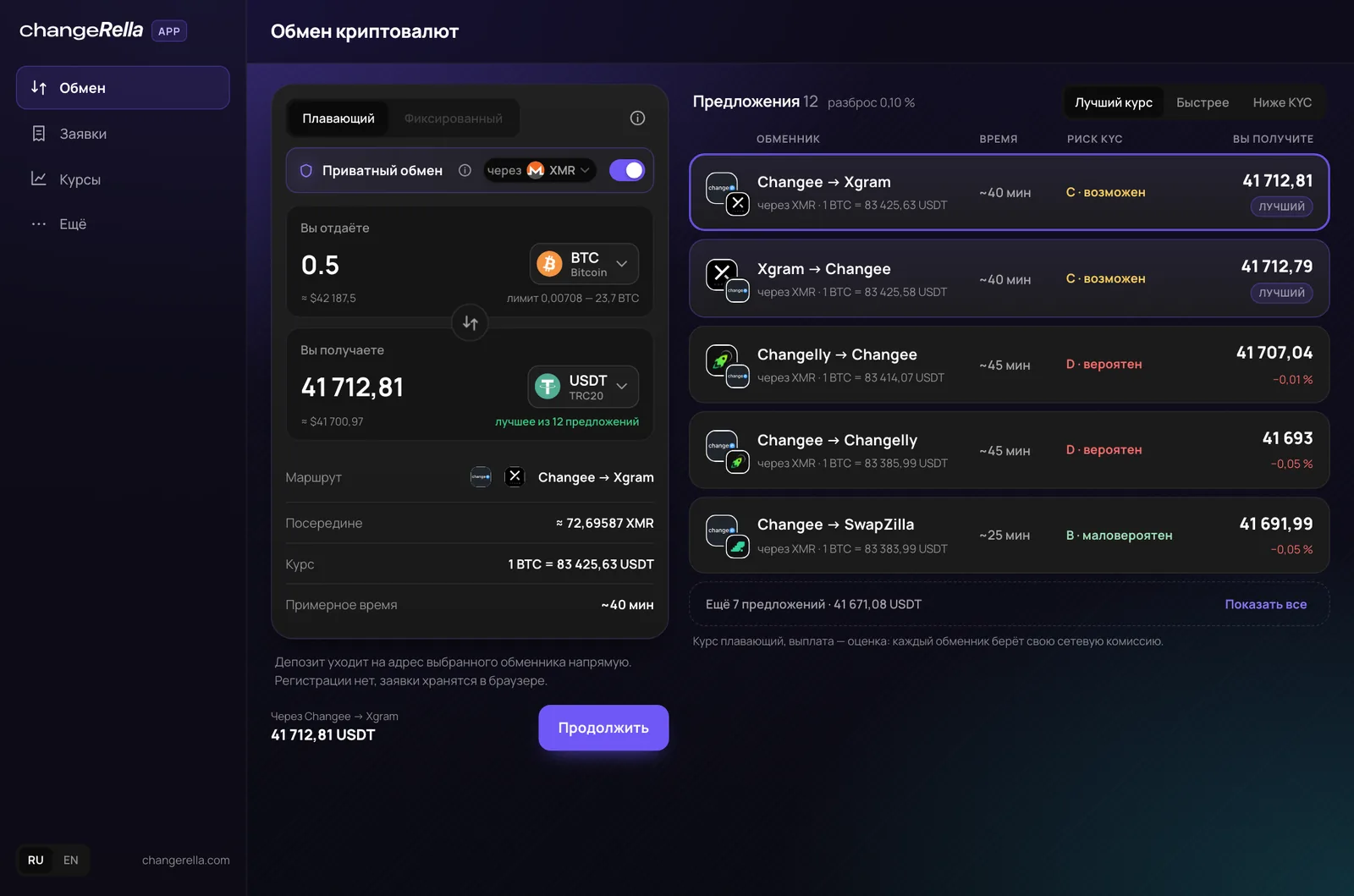Click the лучшее из 12 предложений label
The height and width of the screenshot is (896, 1354).
pos(567,421)
